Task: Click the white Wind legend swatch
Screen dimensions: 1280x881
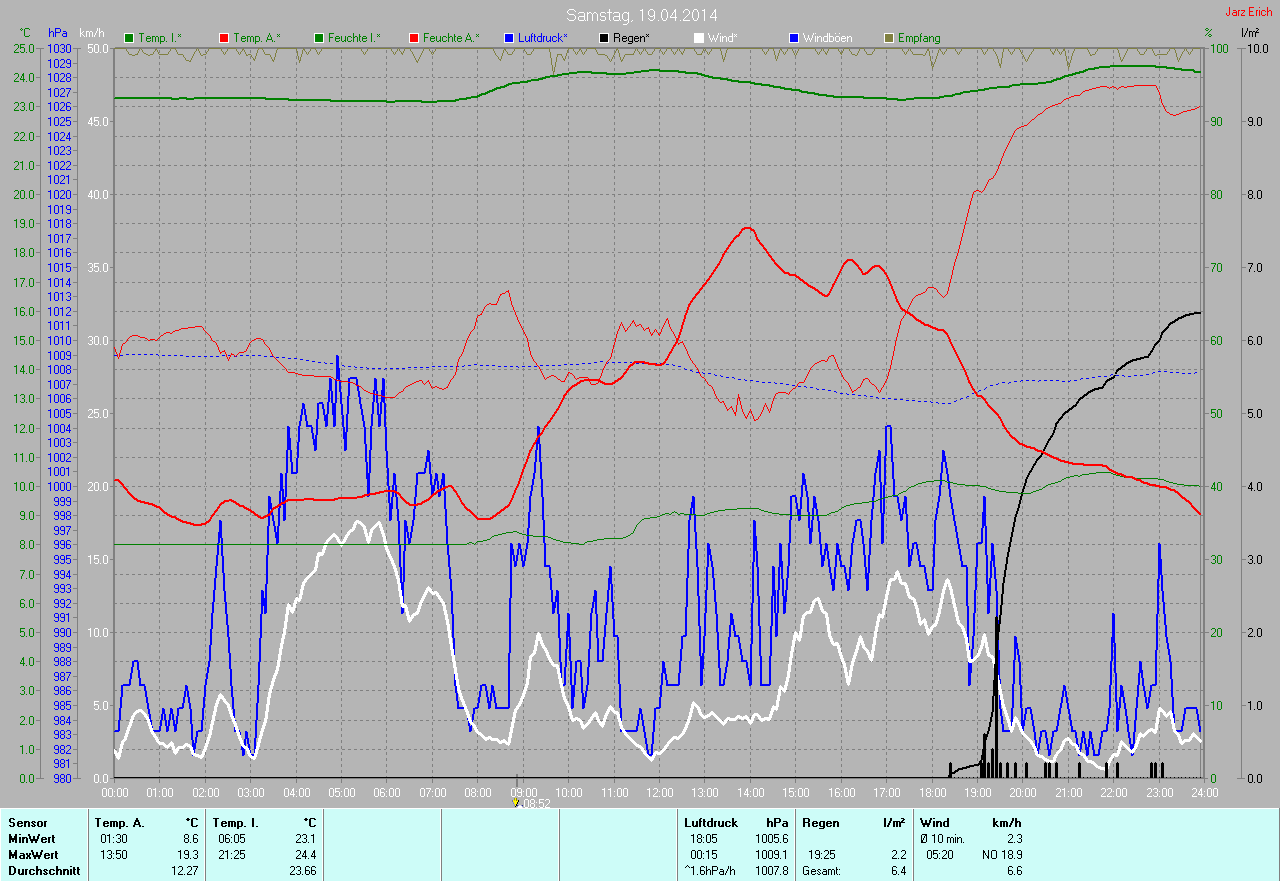Action: 699,38
